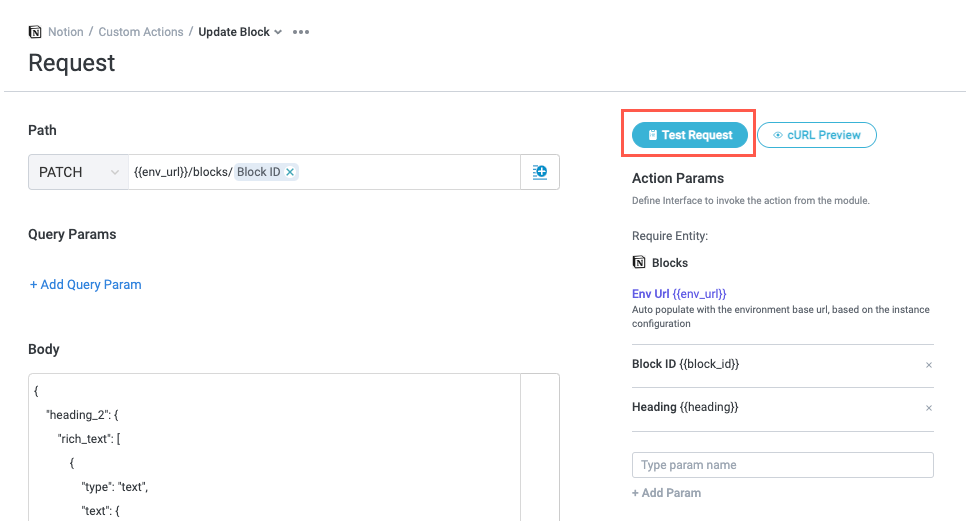Click the Update Block breadcrumb title
Viewport: 966px width, 521px height.
pyautogui.click(x=234, y=32)
